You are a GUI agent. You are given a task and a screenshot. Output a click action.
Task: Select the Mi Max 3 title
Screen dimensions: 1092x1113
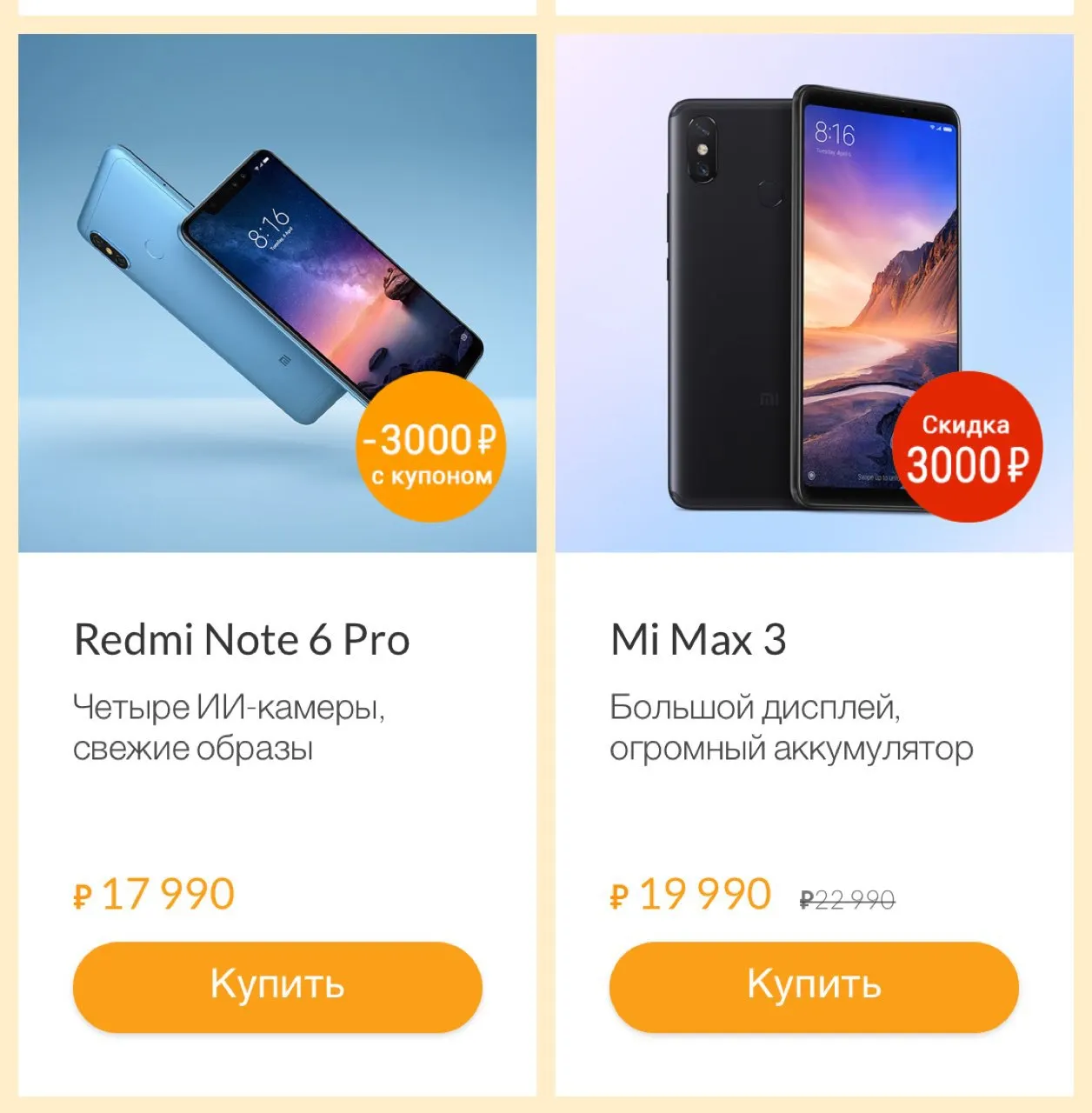click(x=698, y=640)
